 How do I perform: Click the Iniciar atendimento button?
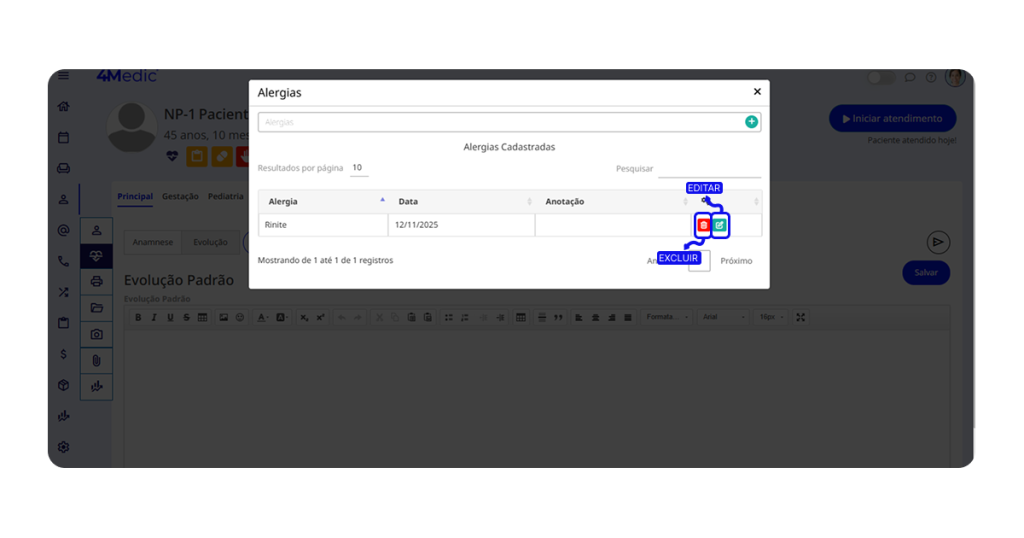coord(892,119)
